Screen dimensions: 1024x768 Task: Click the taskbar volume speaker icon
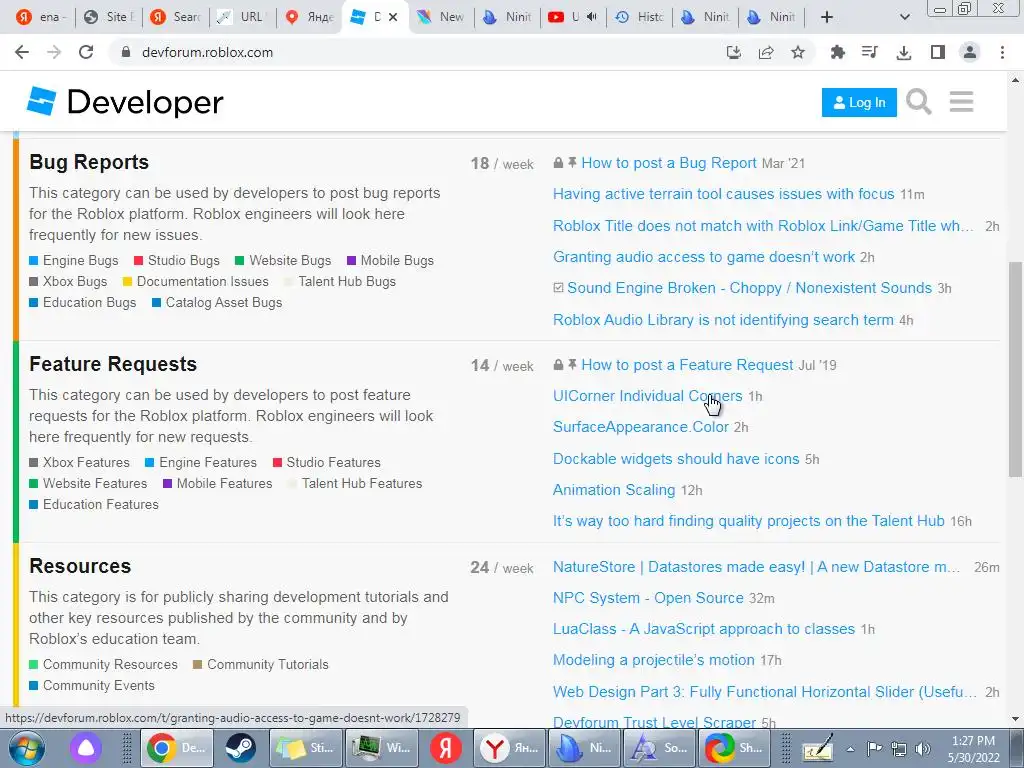point(922,748)
